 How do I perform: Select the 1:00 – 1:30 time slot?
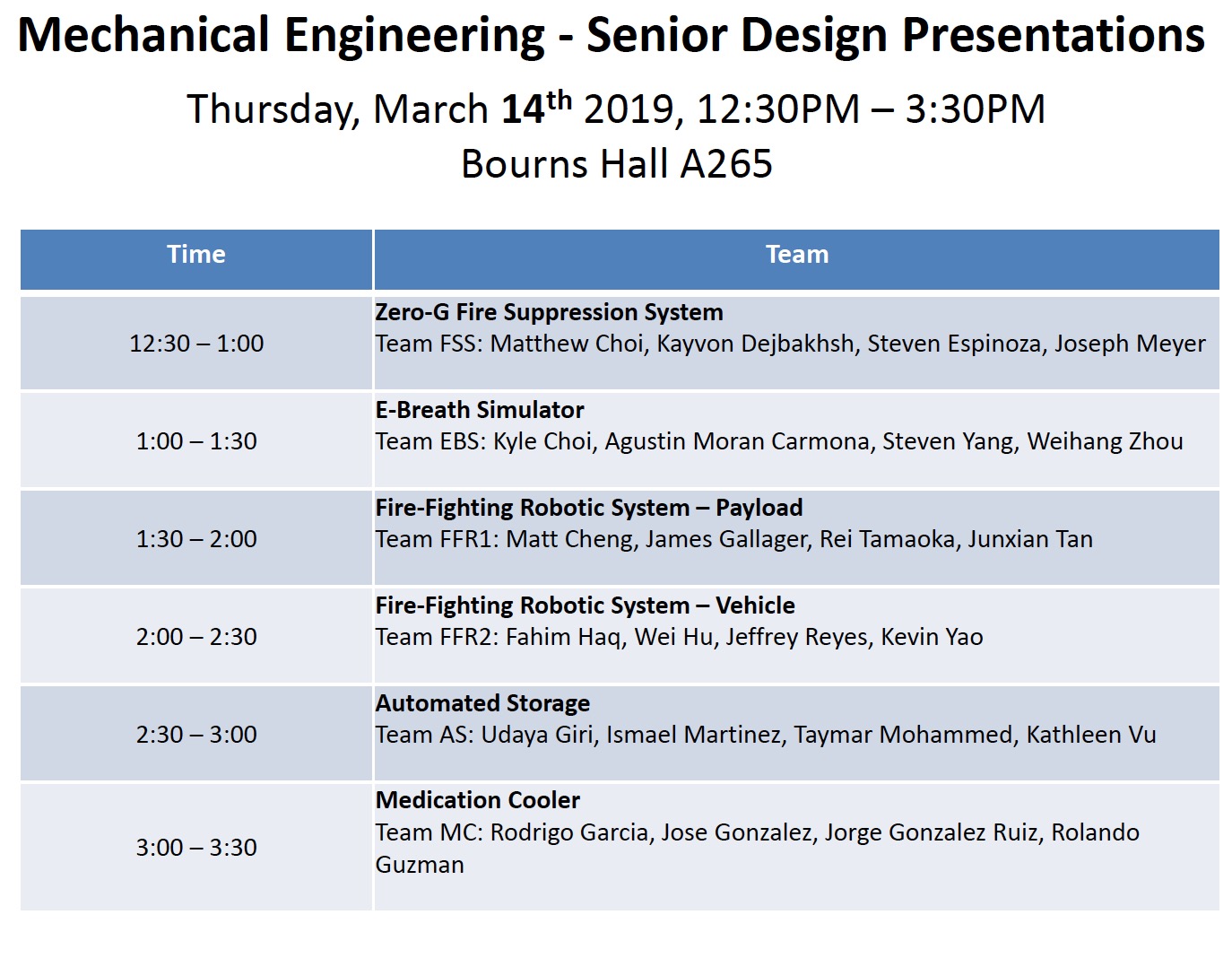[196, 441]
